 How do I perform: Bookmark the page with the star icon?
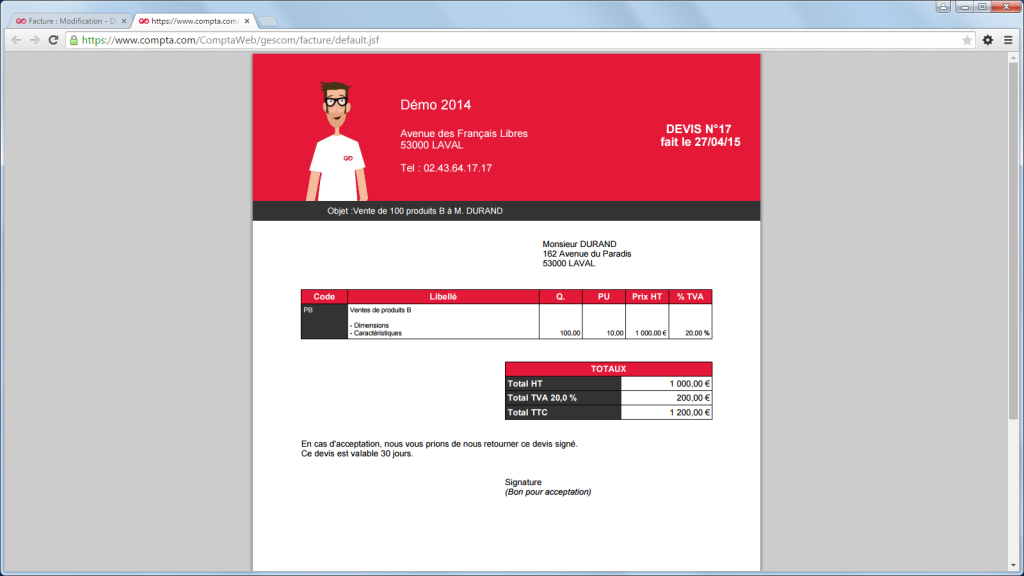pyautogui.click(x=967, y=40)
